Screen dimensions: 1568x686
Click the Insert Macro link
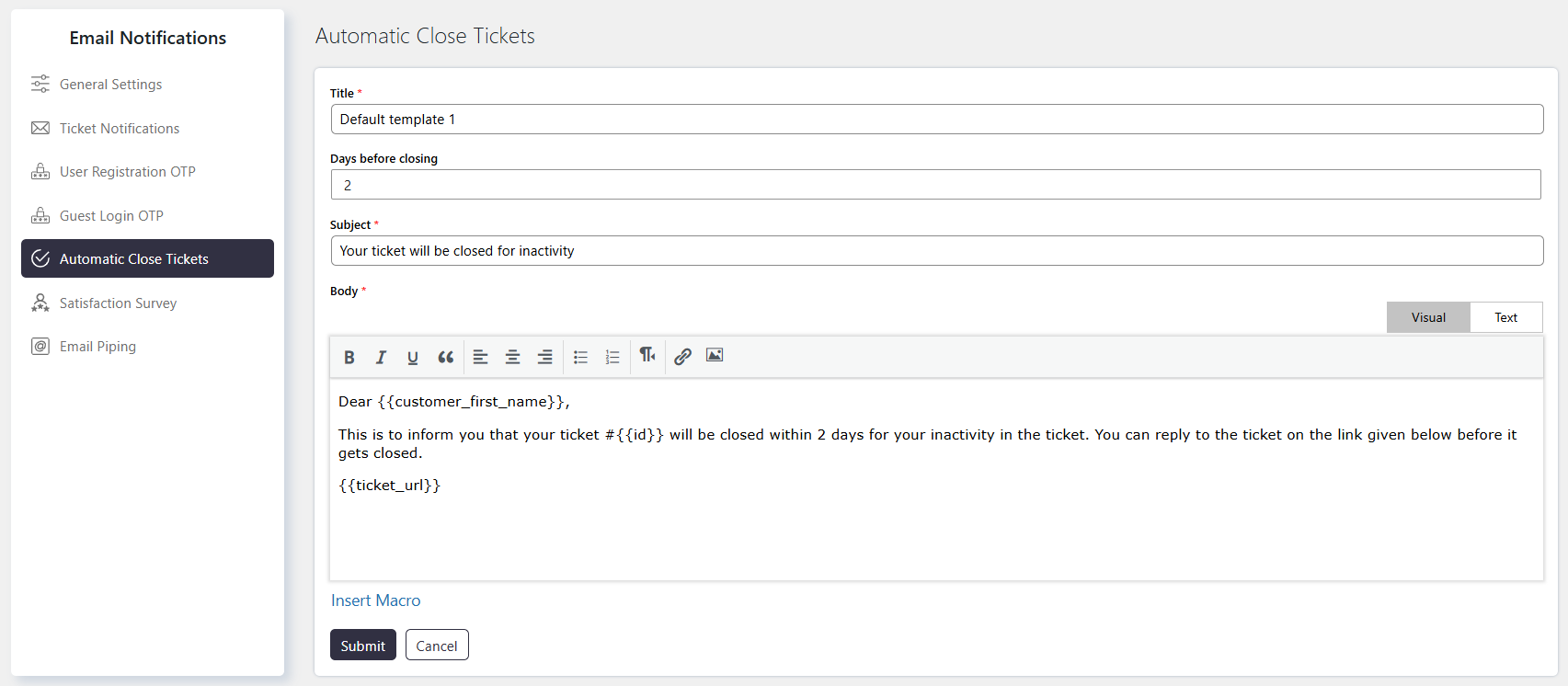pos(375,600)
